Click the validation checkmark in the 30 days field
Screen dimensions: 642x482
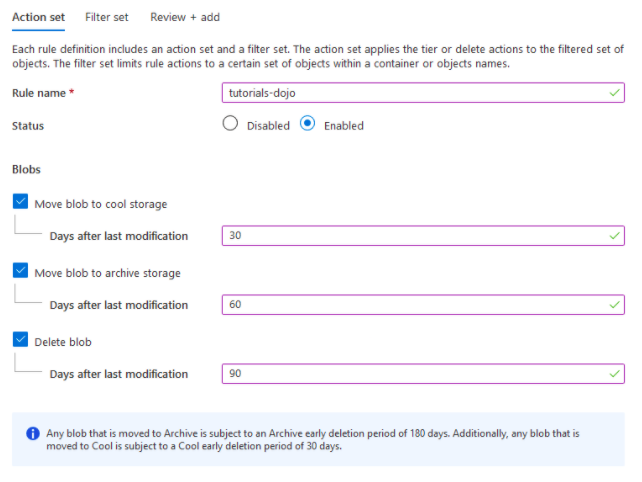[614, 236]
